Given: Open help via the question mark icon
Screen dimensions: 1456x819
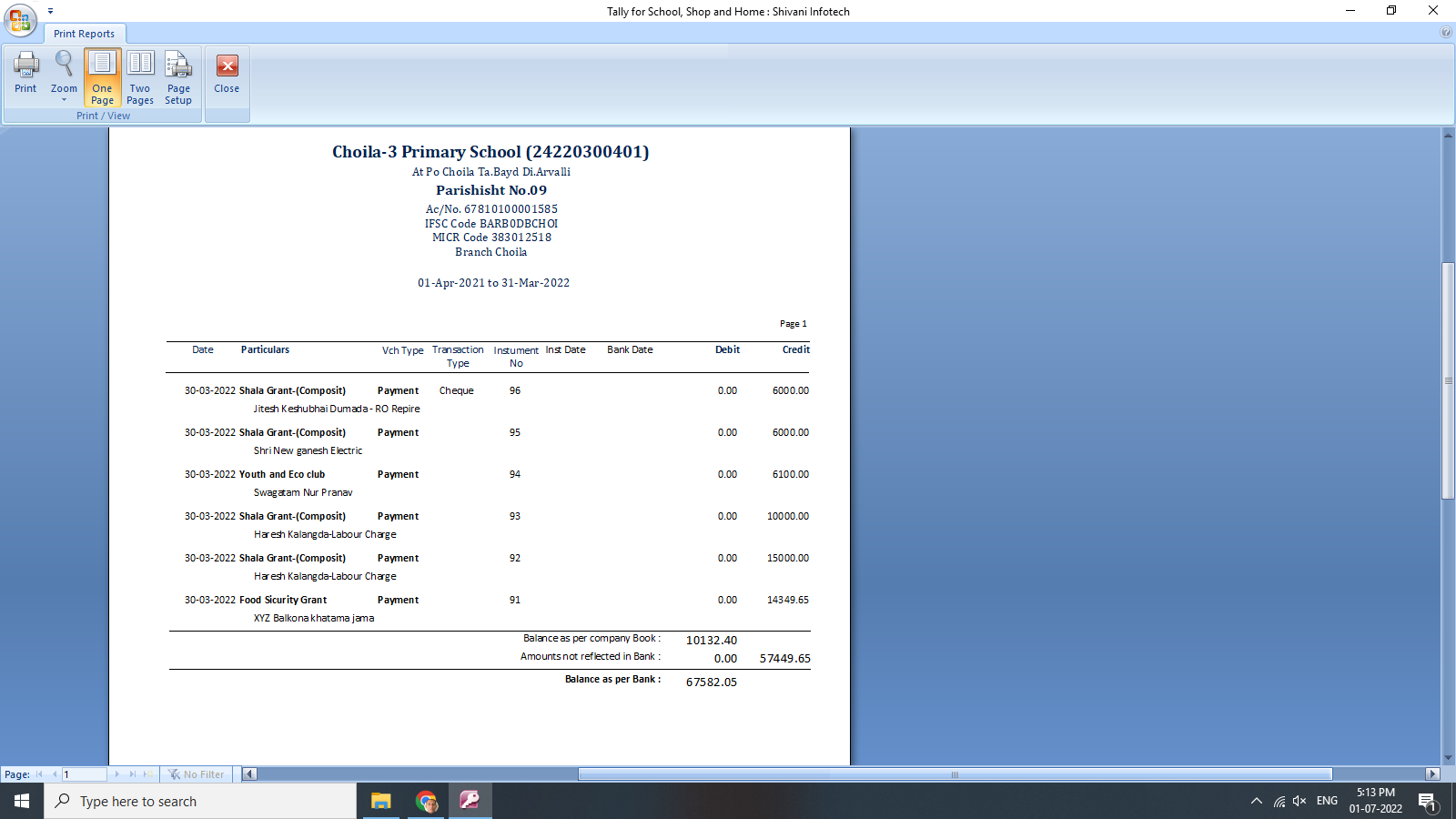Looking at the screenshot, I should [1446, 31].
